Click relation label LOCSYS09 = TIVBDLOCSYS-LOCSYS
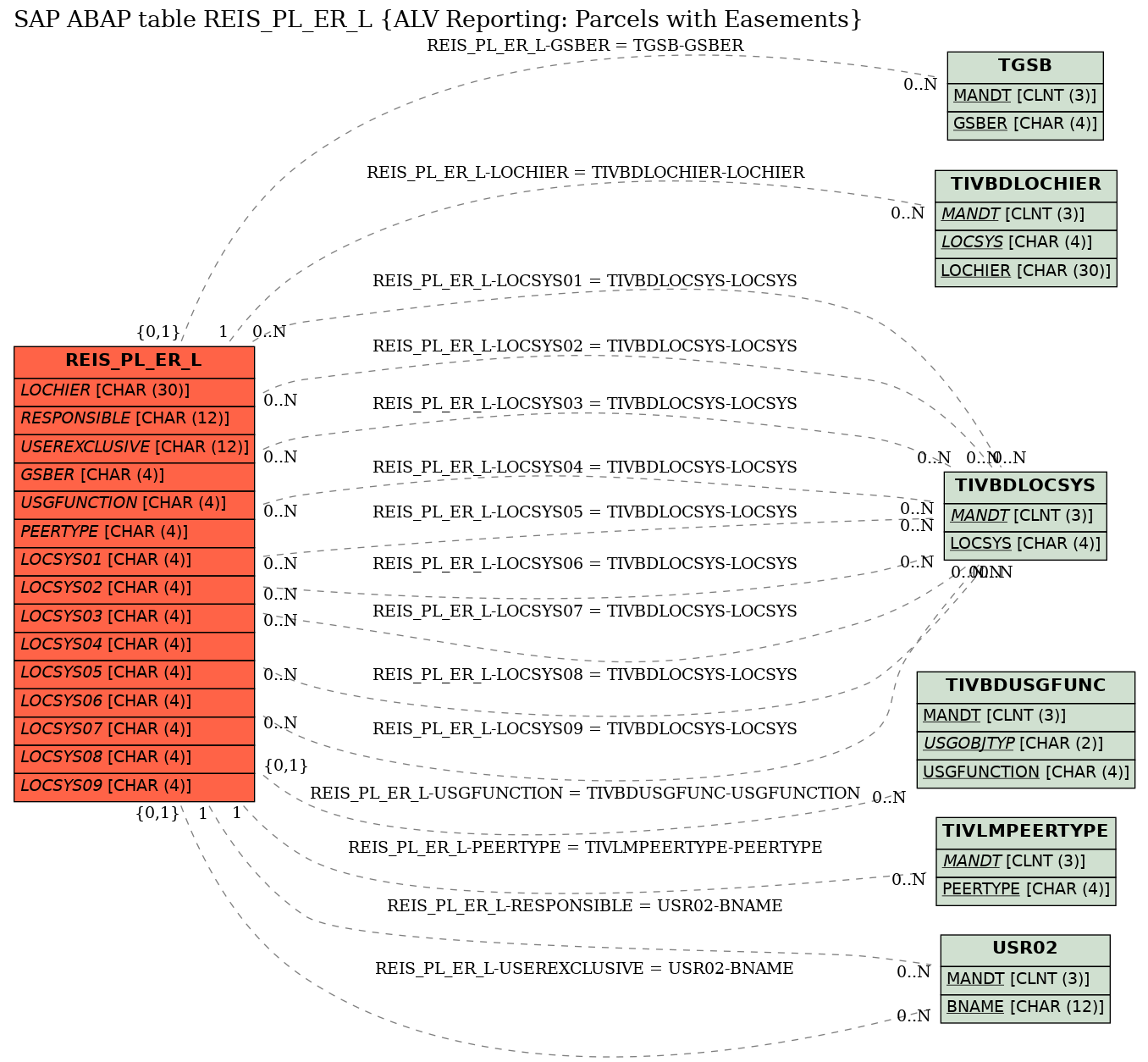The height and width of the screenshot is (1062, 1148). 585,729
